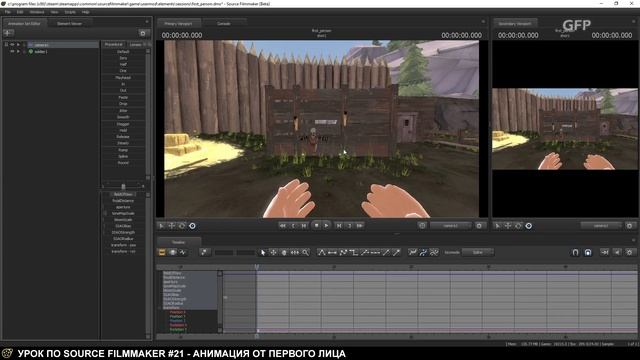Click the playhead marker on timeline ruler
Image resolution: width=640 pixels, height=360 pixels.
(x=257, y=267)
